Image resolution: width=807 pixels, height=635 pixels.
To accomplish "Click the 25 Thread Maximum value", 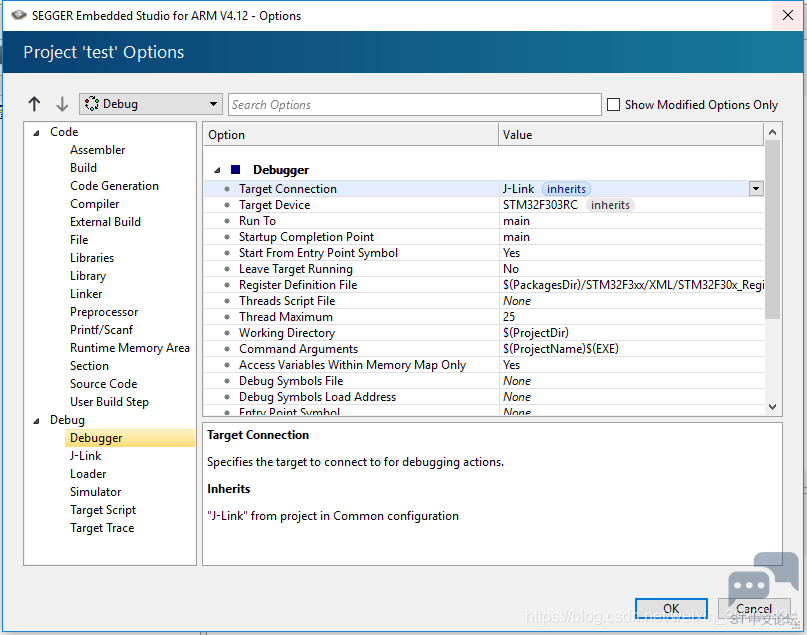I will (509, 316).
